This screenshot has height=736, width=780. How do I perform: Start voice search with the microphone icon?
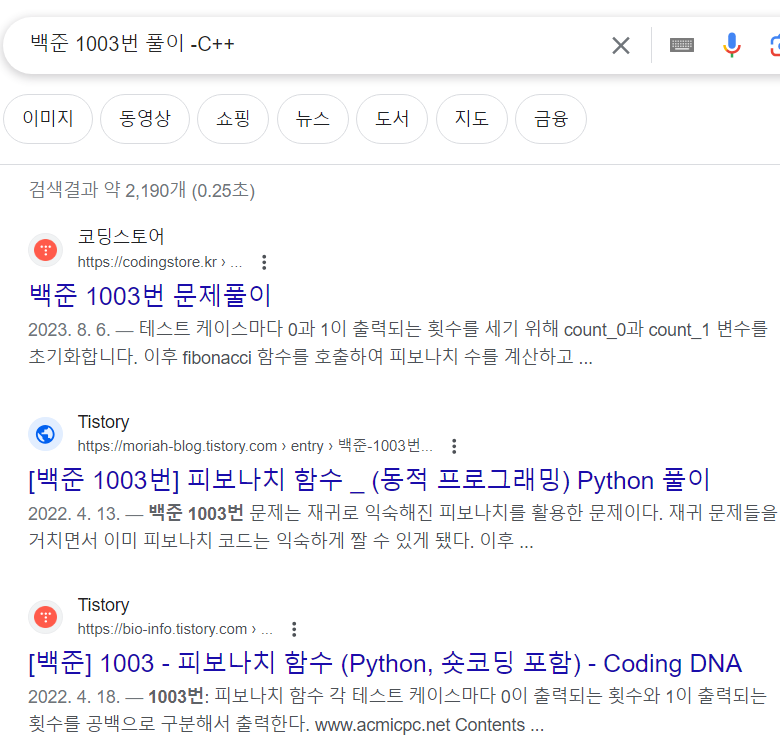point(731,45)
